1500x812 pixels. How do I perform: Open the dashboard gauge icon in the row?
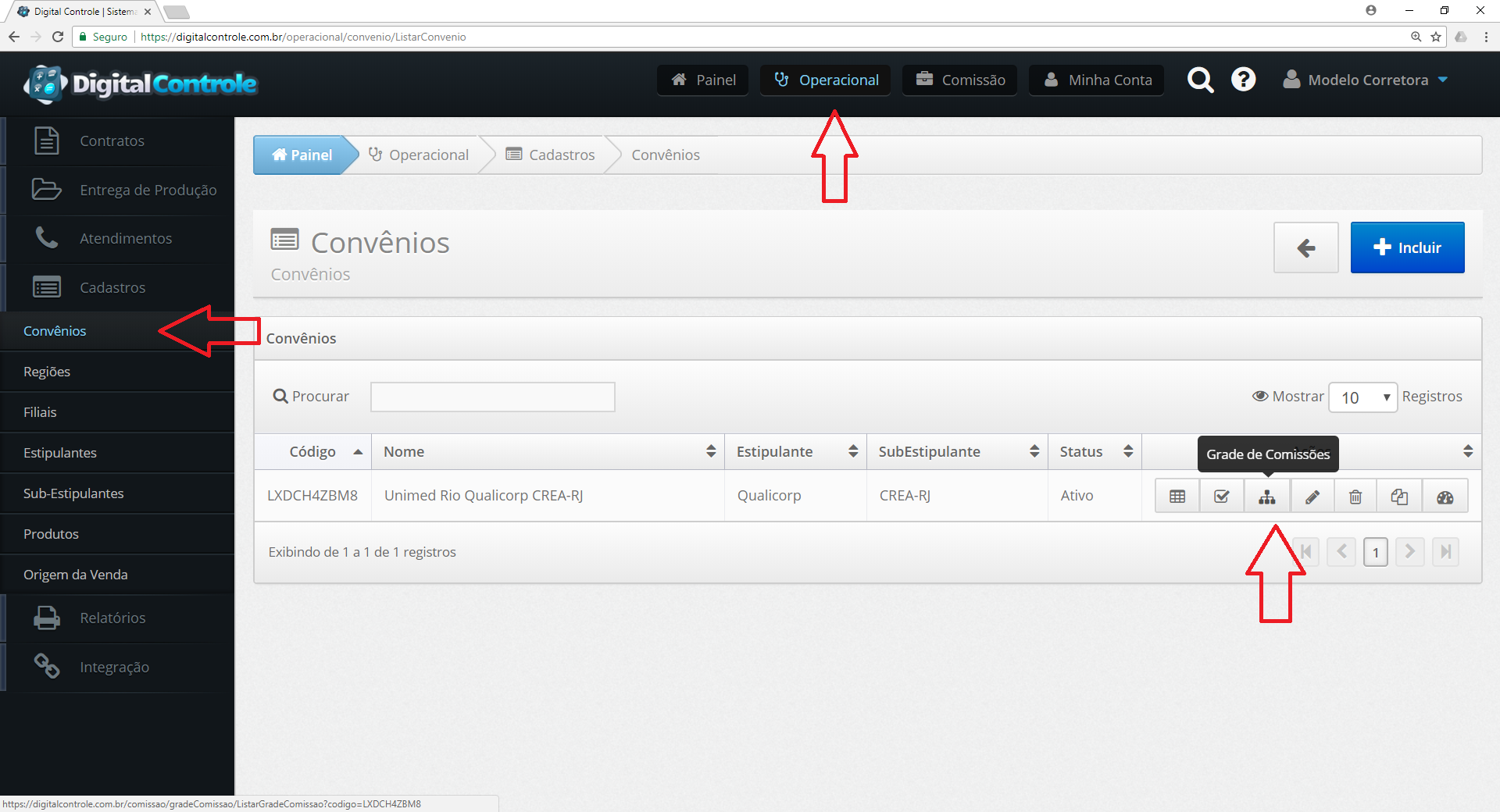tap(1445, 497)
